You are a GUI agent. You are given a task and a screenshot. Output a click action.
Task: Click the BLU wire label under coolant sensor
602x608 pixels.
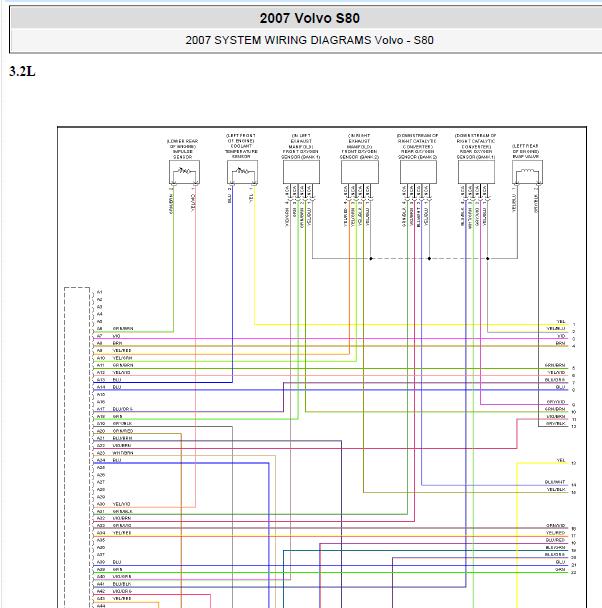point(229,199)
